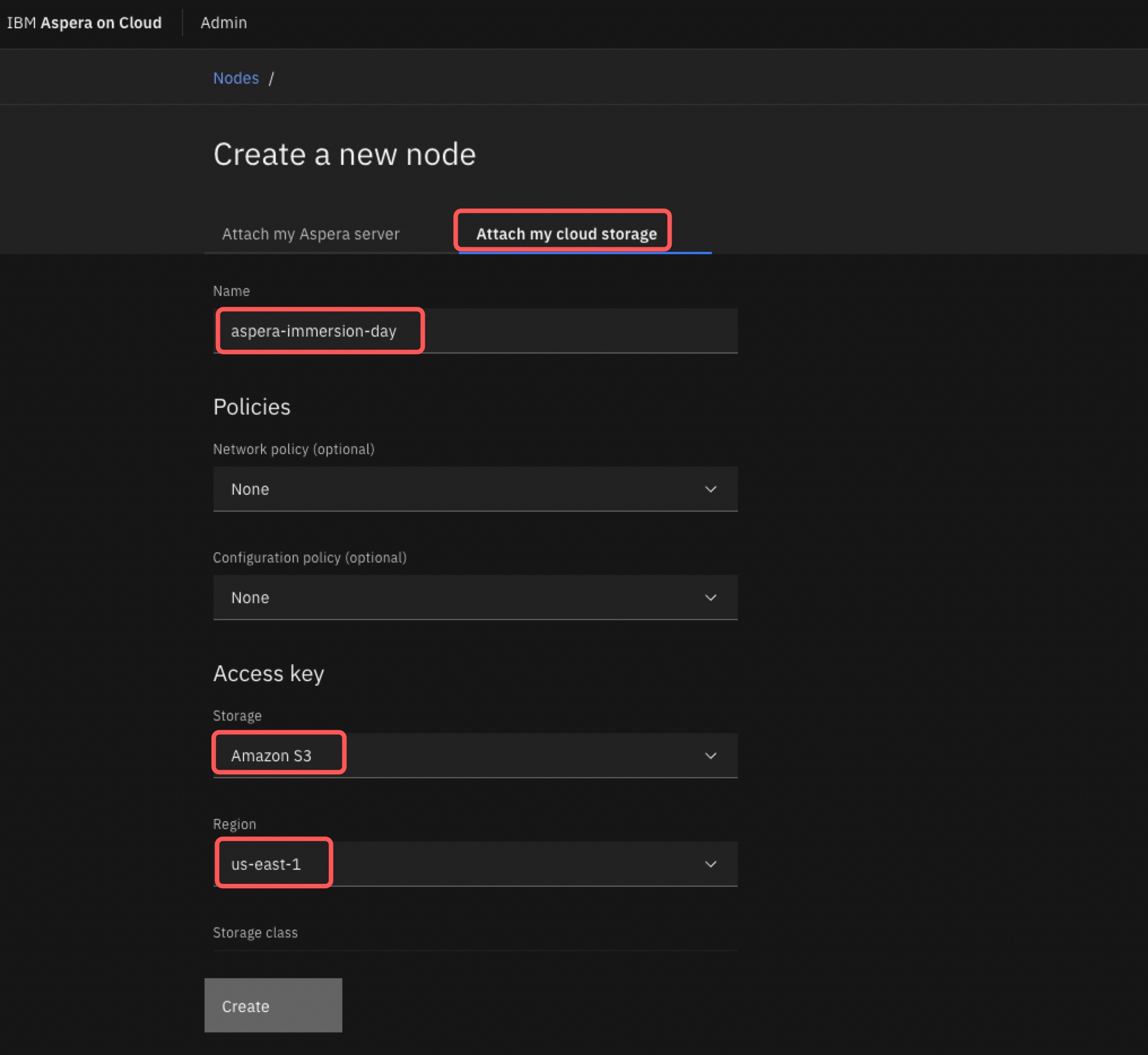Image resolution: width=1148 pixels, height=1055 pixels.
Task: Click the Create button
Action: [x=273, y=1006]
